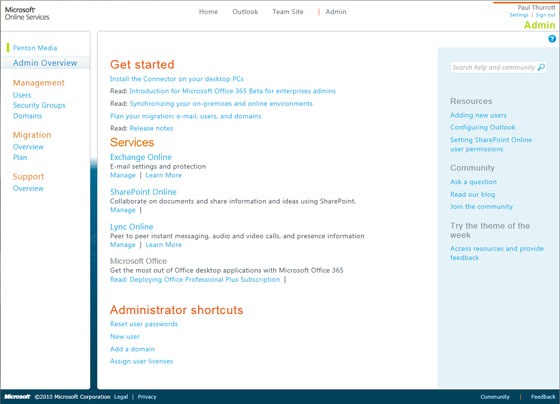This screenshot has height=404, width=560.
Task: Select Admin in the top navigation
Action: point(336,12)
